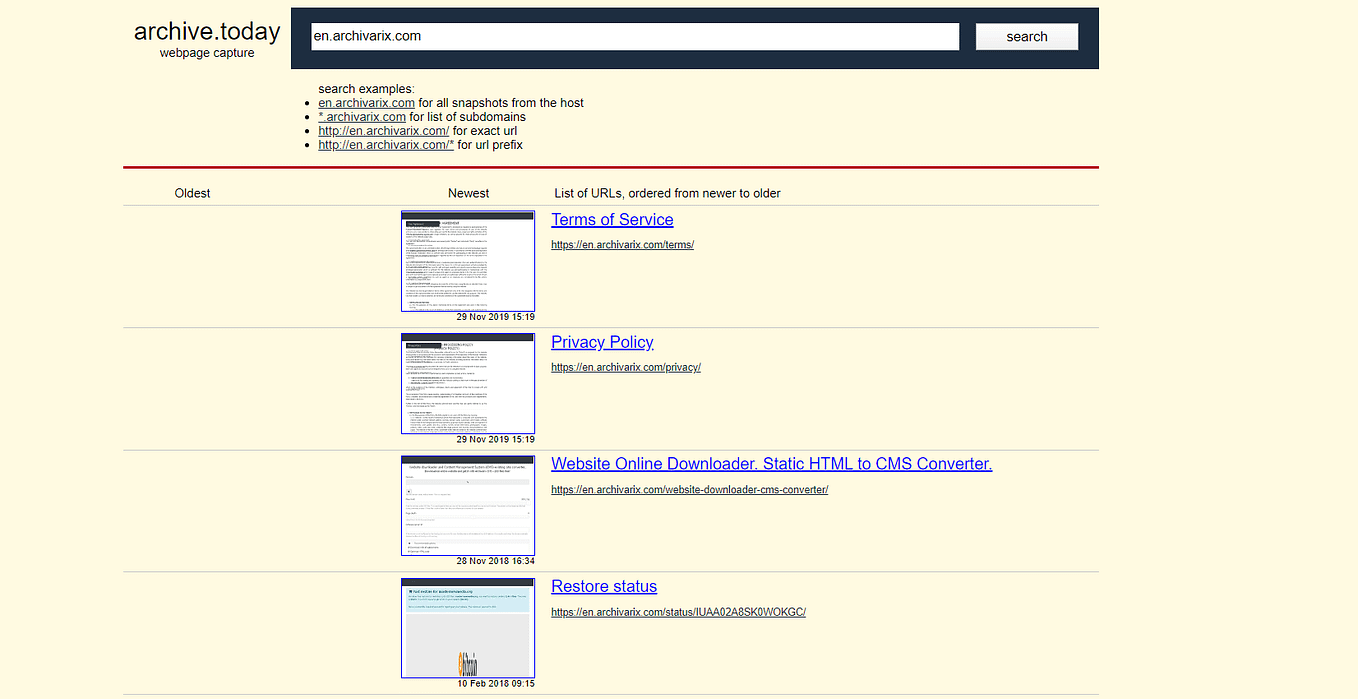Open the Restore status snapshot thumbnail

tap(468, 628)
